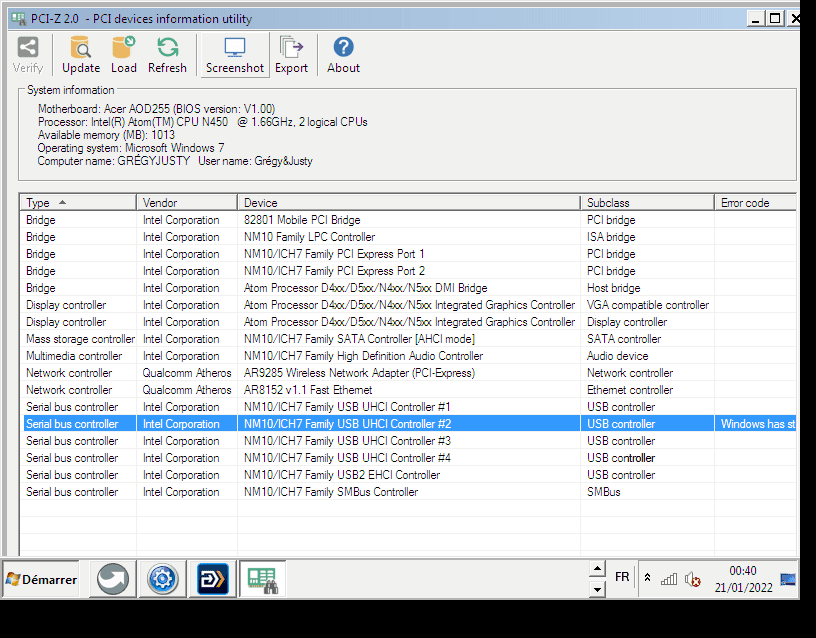816x638 pixels.
Task: Select the SATA Controller [AHCI mode] row
Action: coord(409,339)
